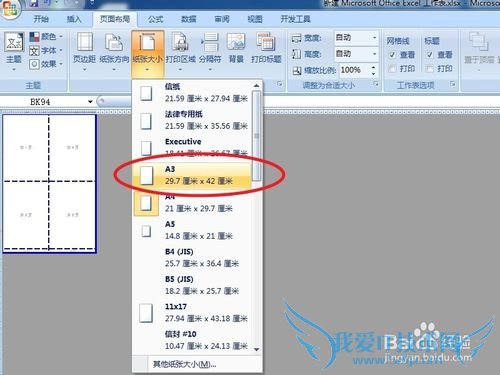Toggle 标题 查看 checkbox

[x=430, y=55]
